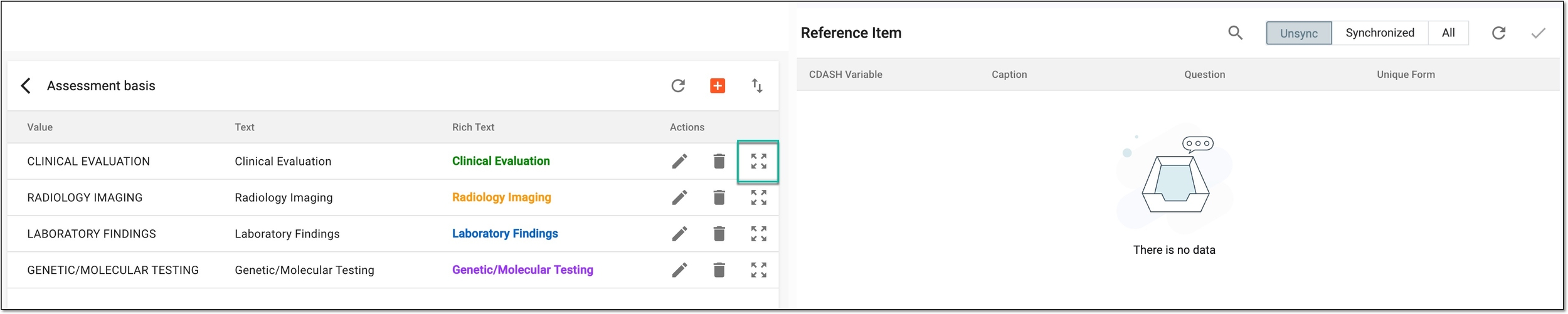Delete the Laboratory Findings row
Viewport: 1568px width, 314px height.
pos(719,234)
